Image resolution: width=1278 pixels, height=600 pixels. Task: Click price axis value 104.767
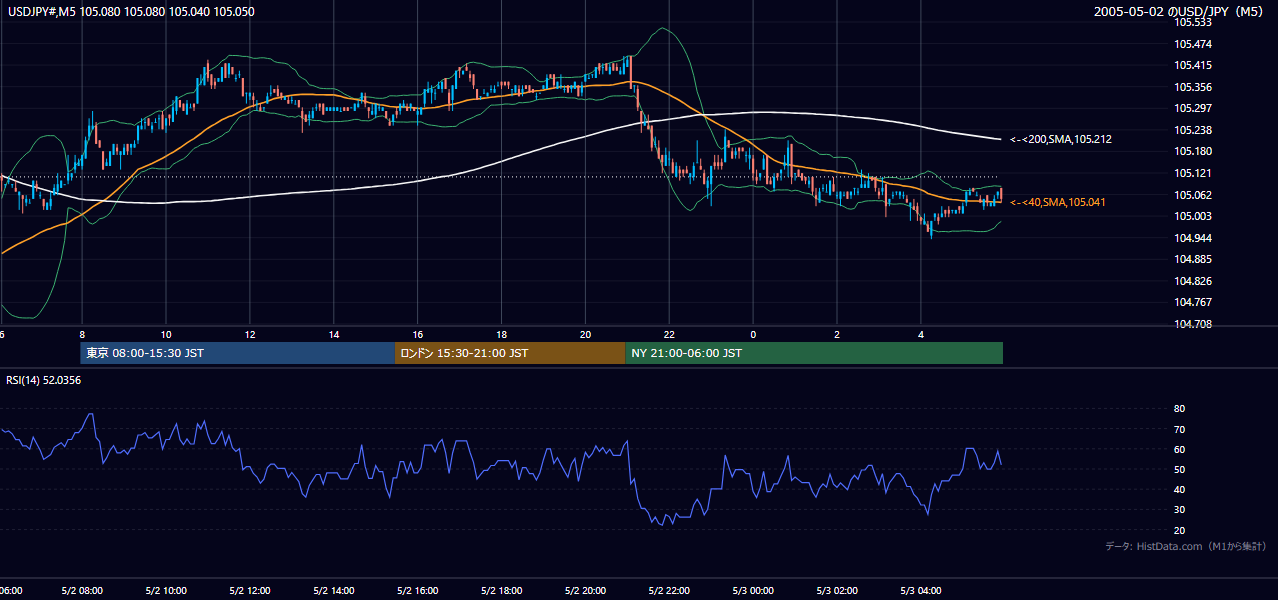[x=1192, y=302]
